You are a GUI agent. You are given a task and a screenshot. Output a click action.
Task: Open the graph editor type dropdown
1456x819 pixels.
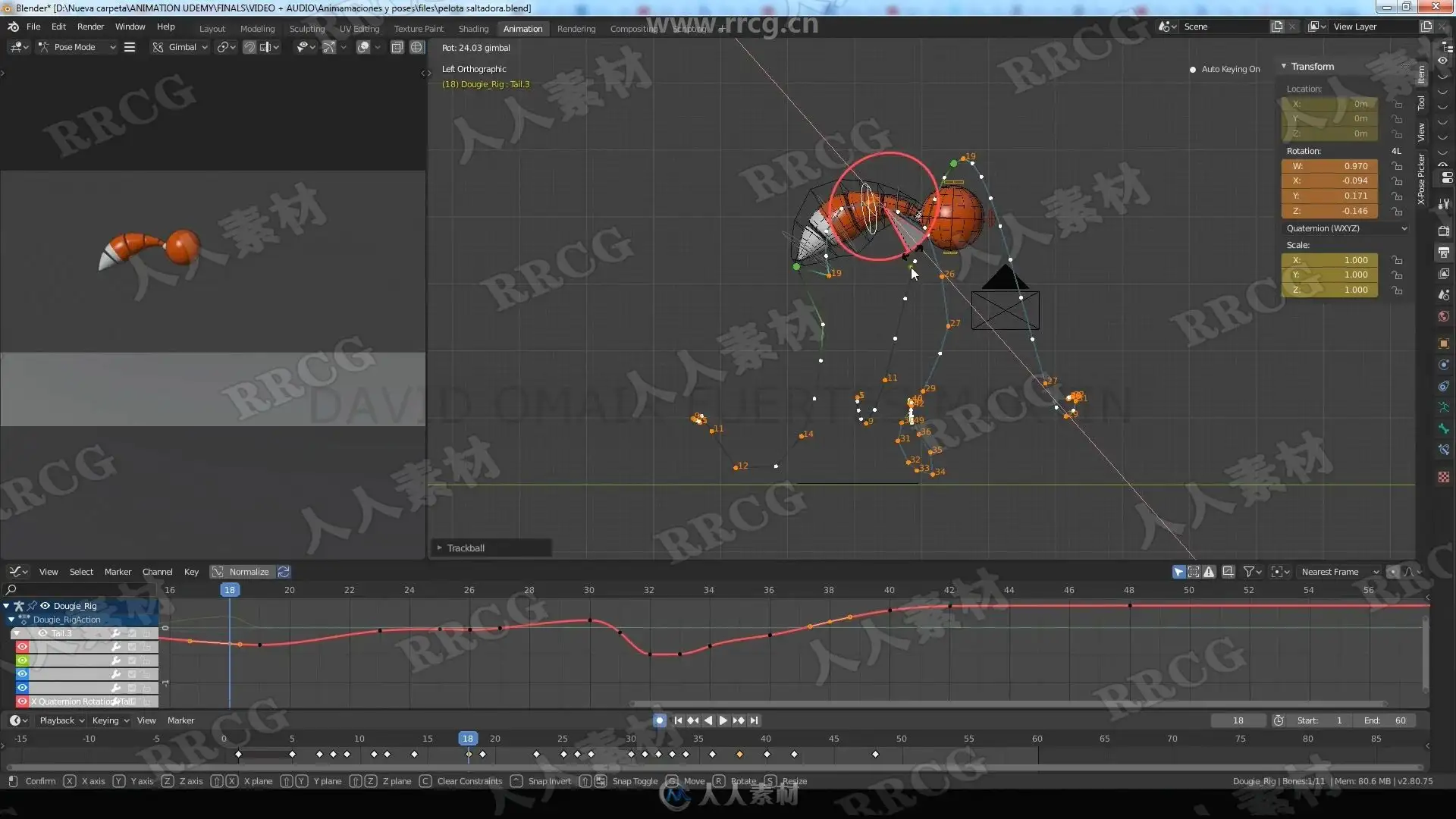18,572
